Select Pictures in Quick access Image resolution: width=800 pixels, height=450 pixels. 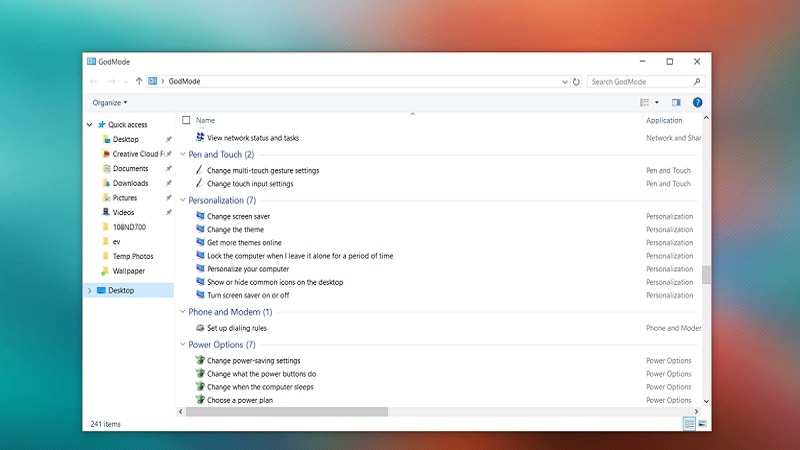click(x=125, y=197)
